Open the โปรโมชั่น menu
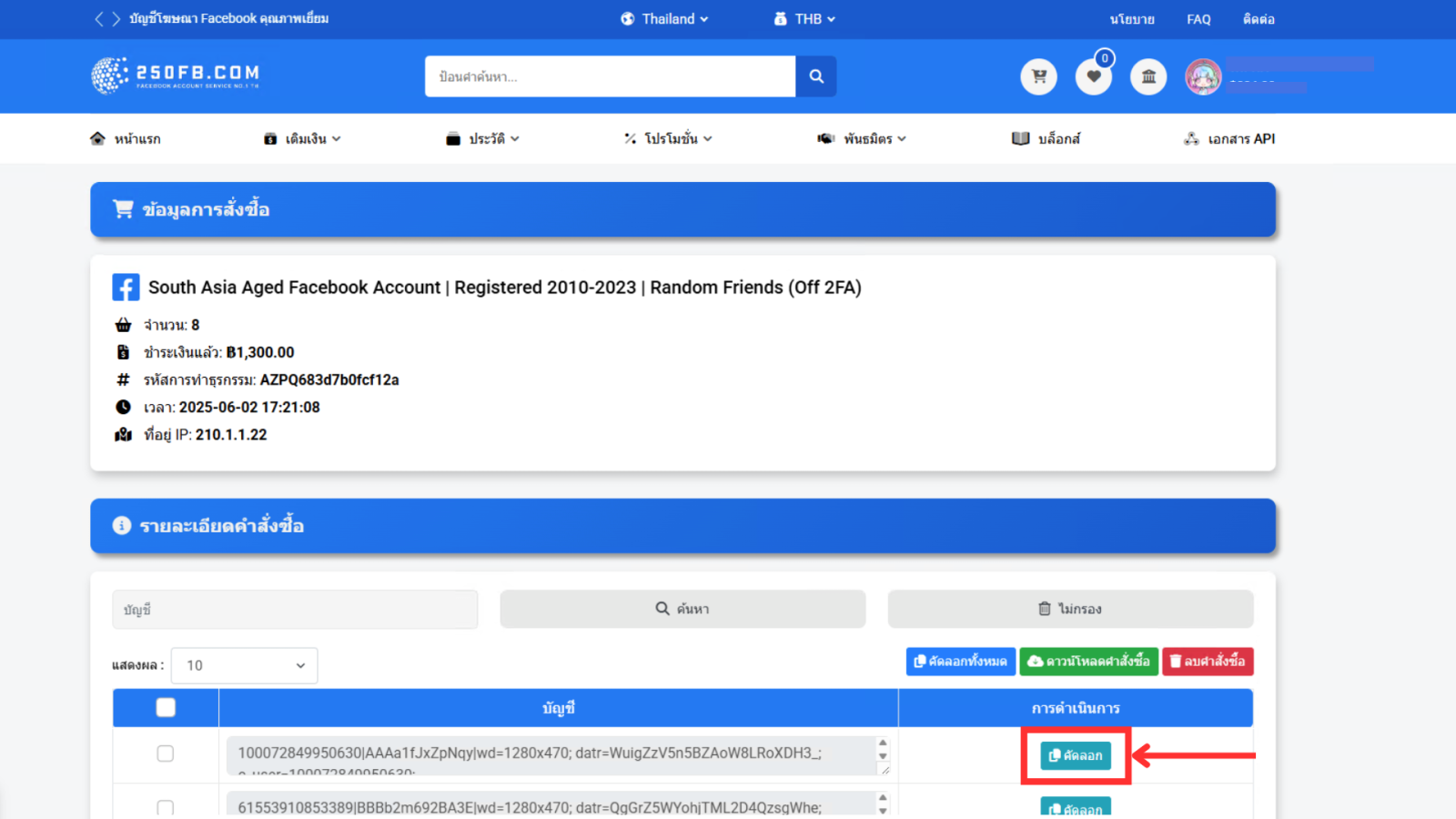The image size is (1456, 819). tap(669, 138)
